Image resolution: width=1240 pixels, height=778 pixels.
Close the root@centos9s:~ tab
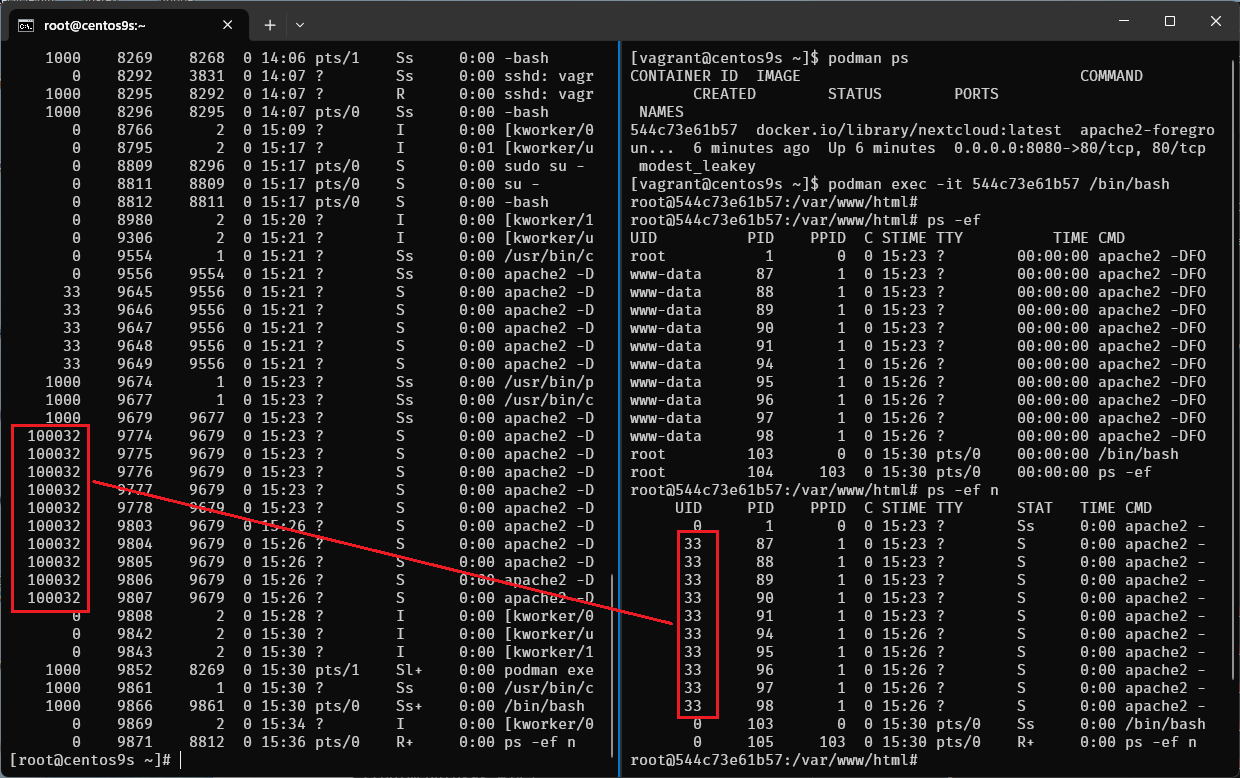click(x=231, y=24)
